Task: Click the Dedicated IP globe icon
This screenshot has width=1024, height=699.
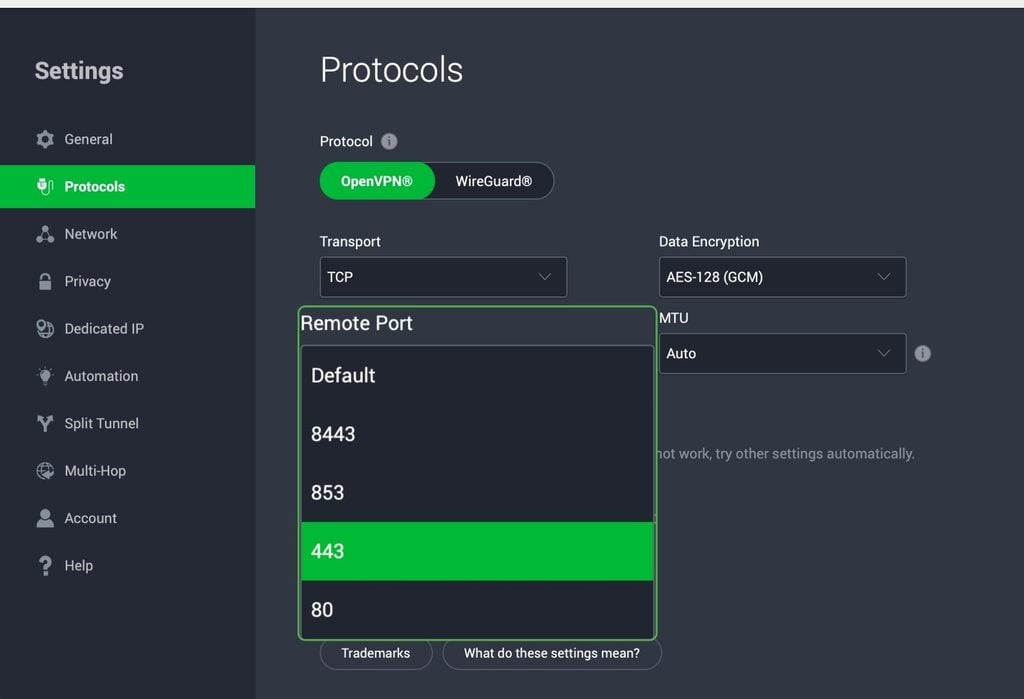Action: (45, 329)
